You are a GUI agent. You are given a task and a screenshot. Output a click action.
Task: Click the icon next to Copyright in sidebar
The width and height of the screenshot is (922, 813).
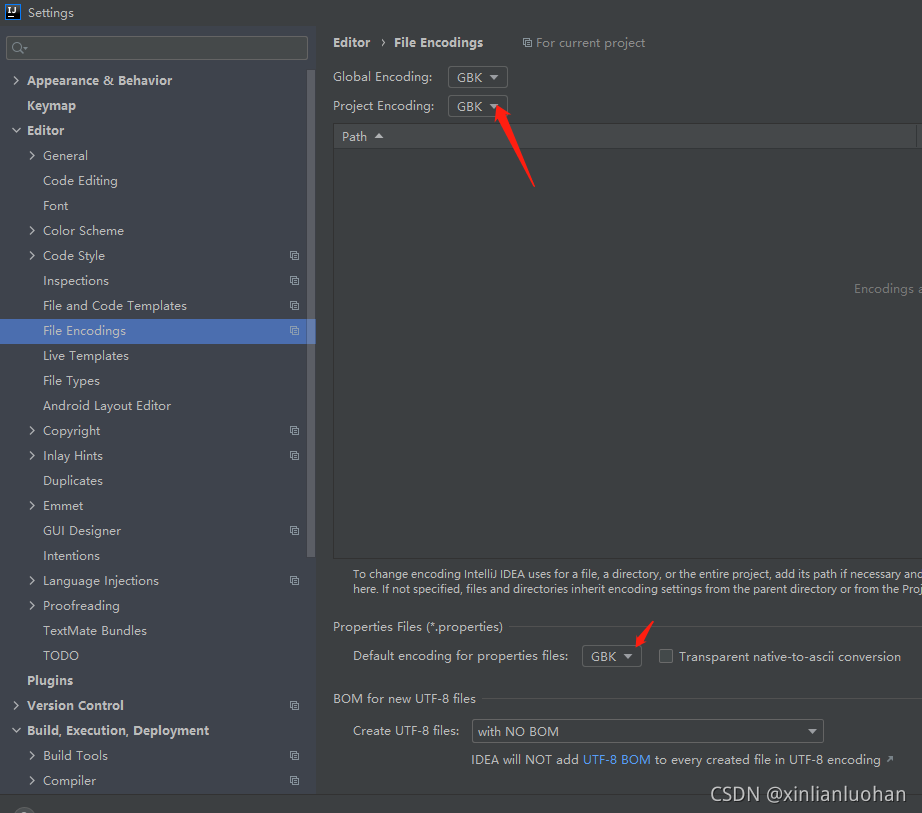click(294, 430)
